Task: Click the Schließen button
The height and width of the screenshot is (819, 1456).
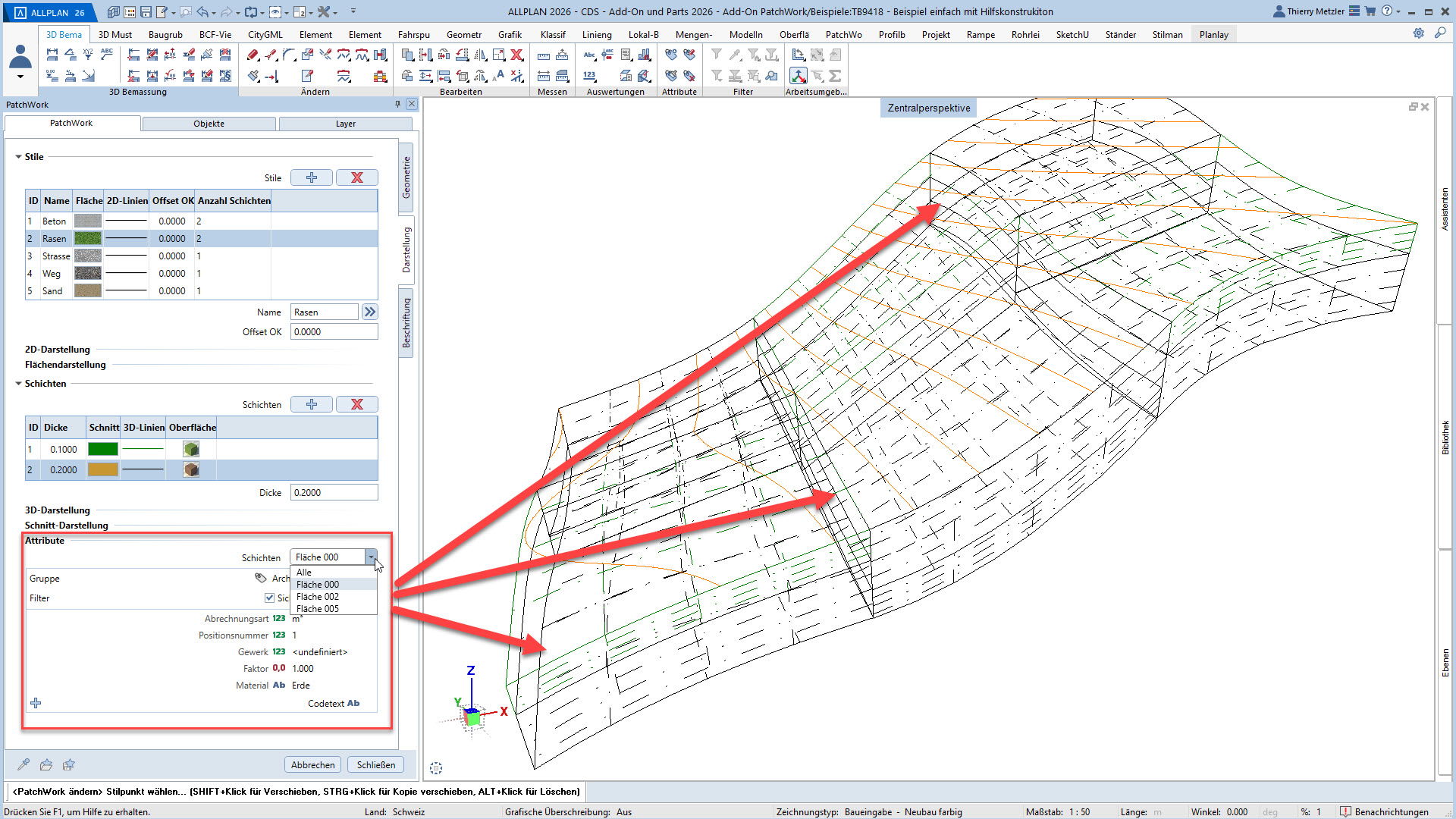Action: [376, 764]
